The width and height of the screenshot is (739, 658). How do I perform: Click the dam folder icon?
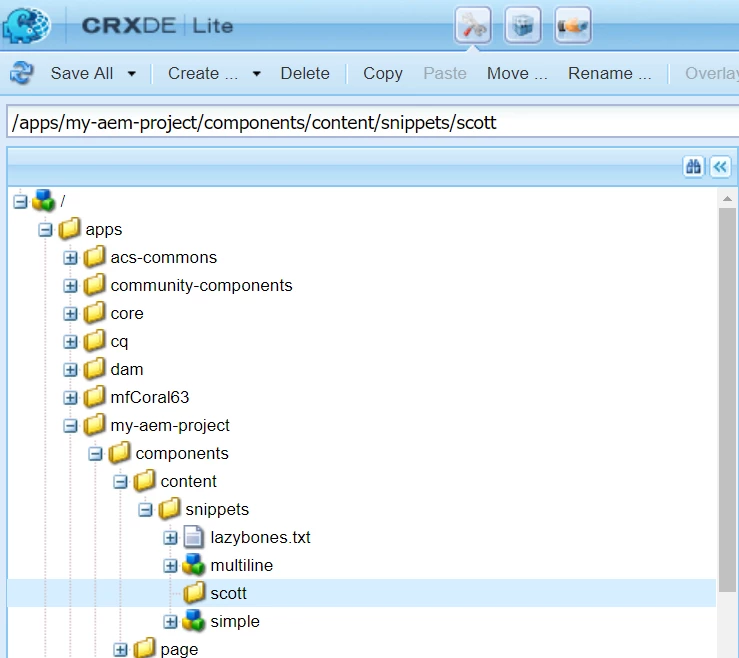coord(94,369)
